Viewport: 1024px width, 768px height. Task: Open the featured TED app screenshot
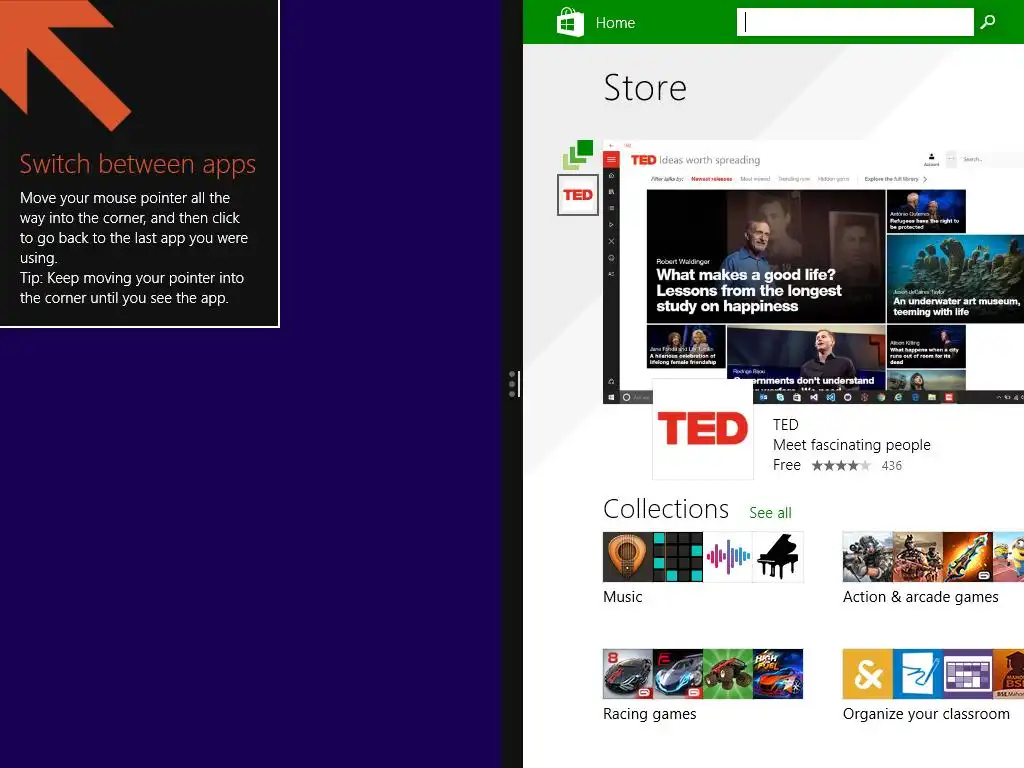813,272
